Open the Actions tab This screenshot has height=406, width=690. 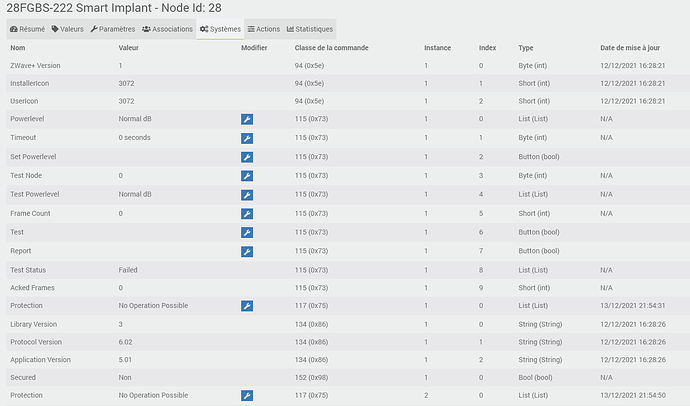coord(264,29)
